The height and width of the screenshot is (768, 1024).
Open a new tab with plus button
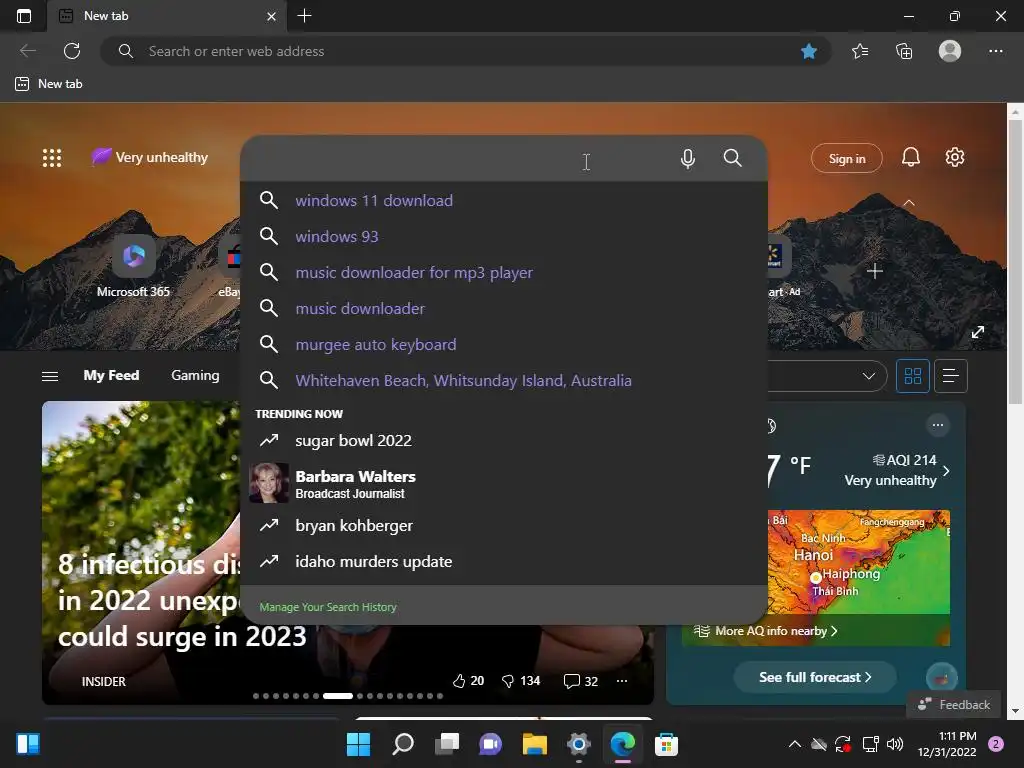304,16
